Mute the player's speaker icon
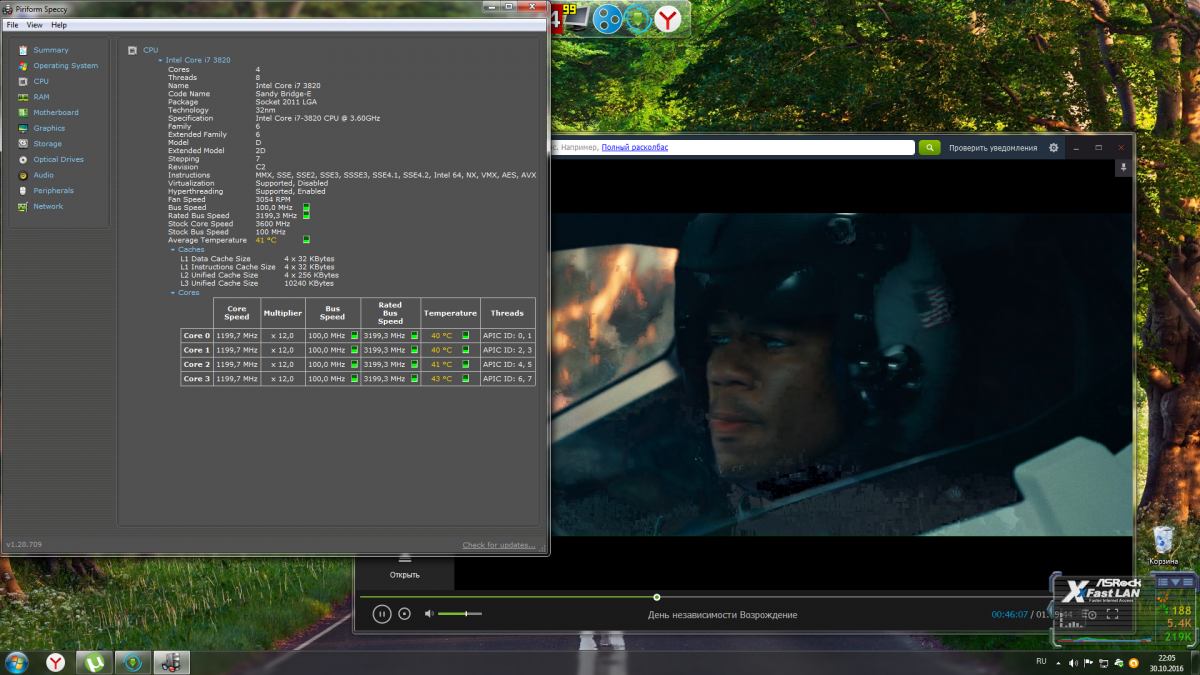1200x675 pixels. pos(429,614)
